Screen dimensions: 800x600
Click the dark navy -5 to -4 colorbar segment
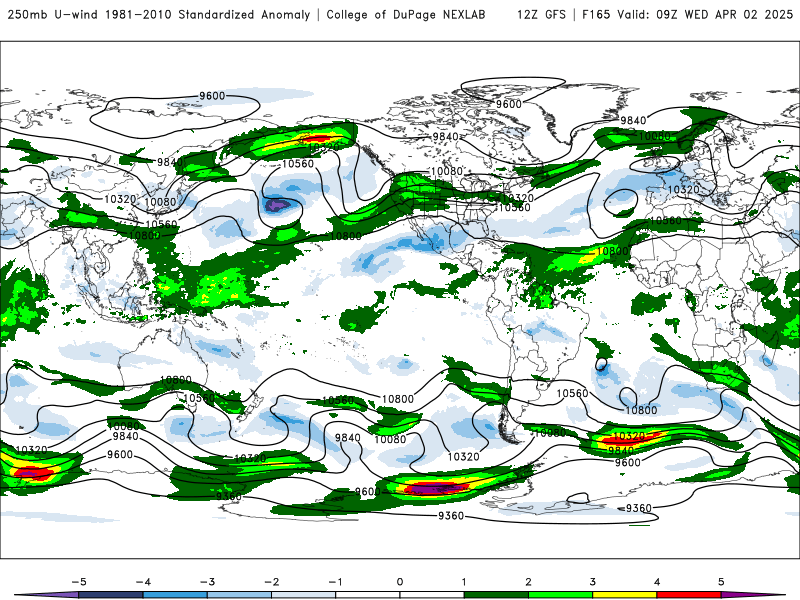[111, 595]
